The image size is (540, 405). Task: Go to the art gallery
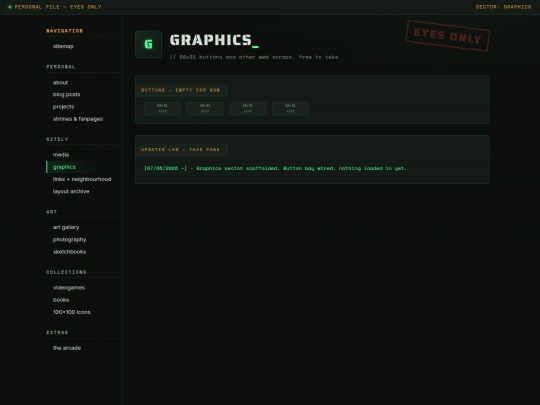pos(66,227)
